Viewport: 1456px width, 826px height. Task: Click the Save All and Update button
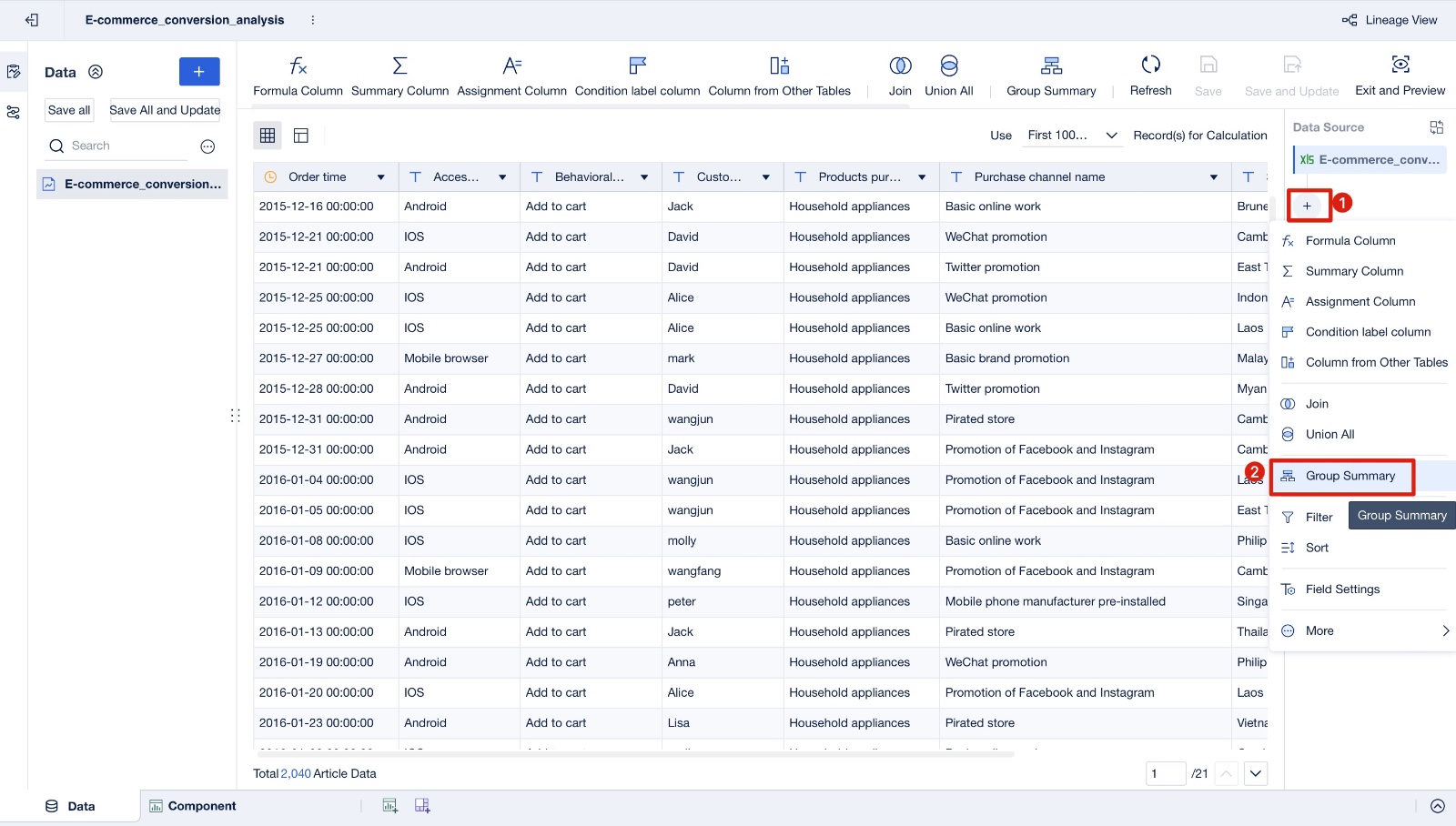pyautogui.click(x=165, y=110)
